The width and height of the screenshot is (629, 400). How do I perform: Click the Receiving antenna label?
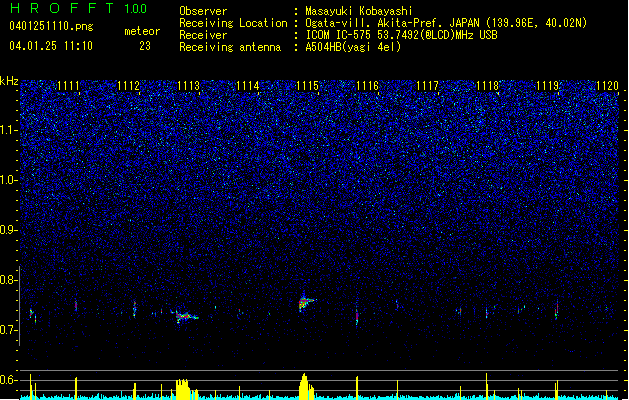point(230,47)
